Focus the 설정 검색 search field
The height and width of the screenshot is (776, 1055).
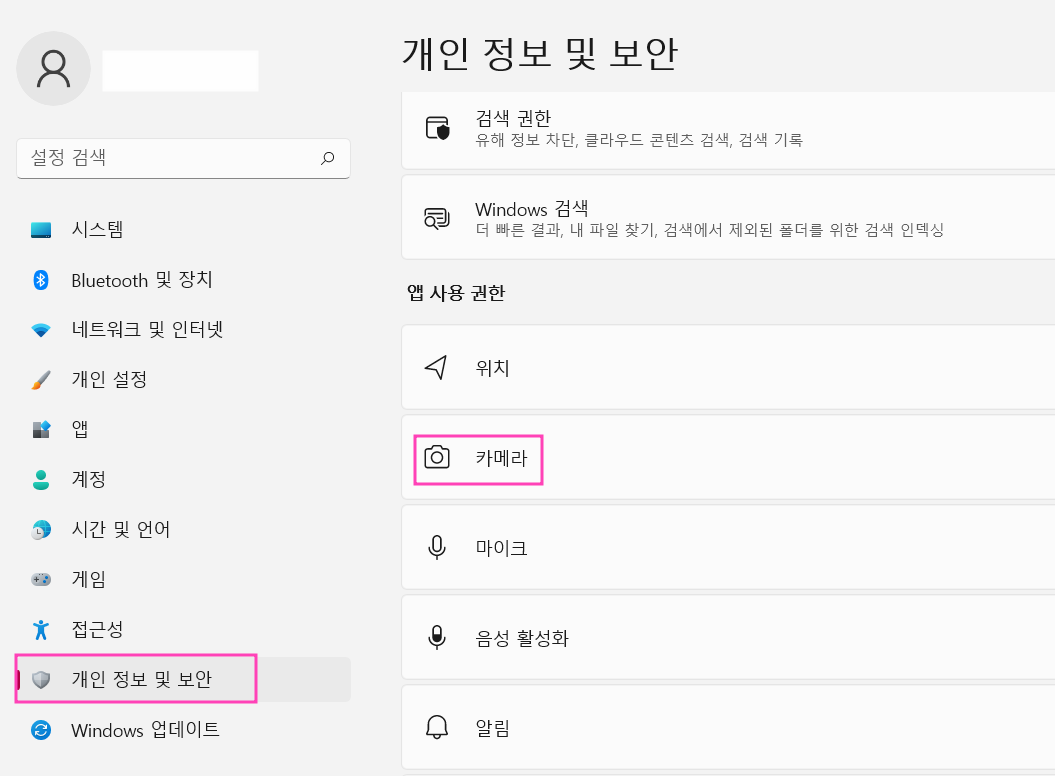tap(183, 158)
